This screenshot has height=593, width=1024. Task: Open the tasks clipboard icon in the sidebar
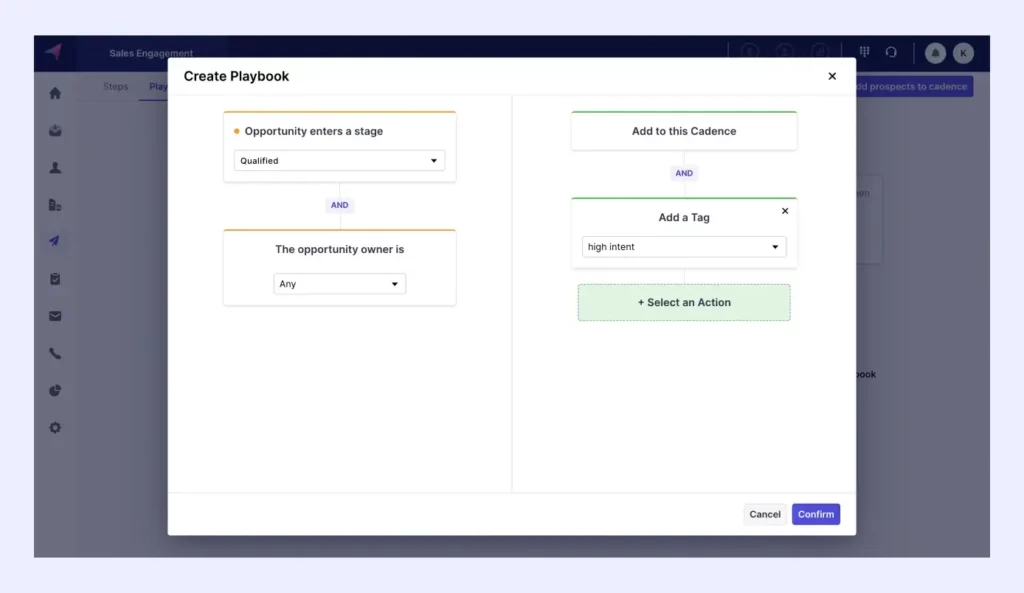(x=55, y=279)
